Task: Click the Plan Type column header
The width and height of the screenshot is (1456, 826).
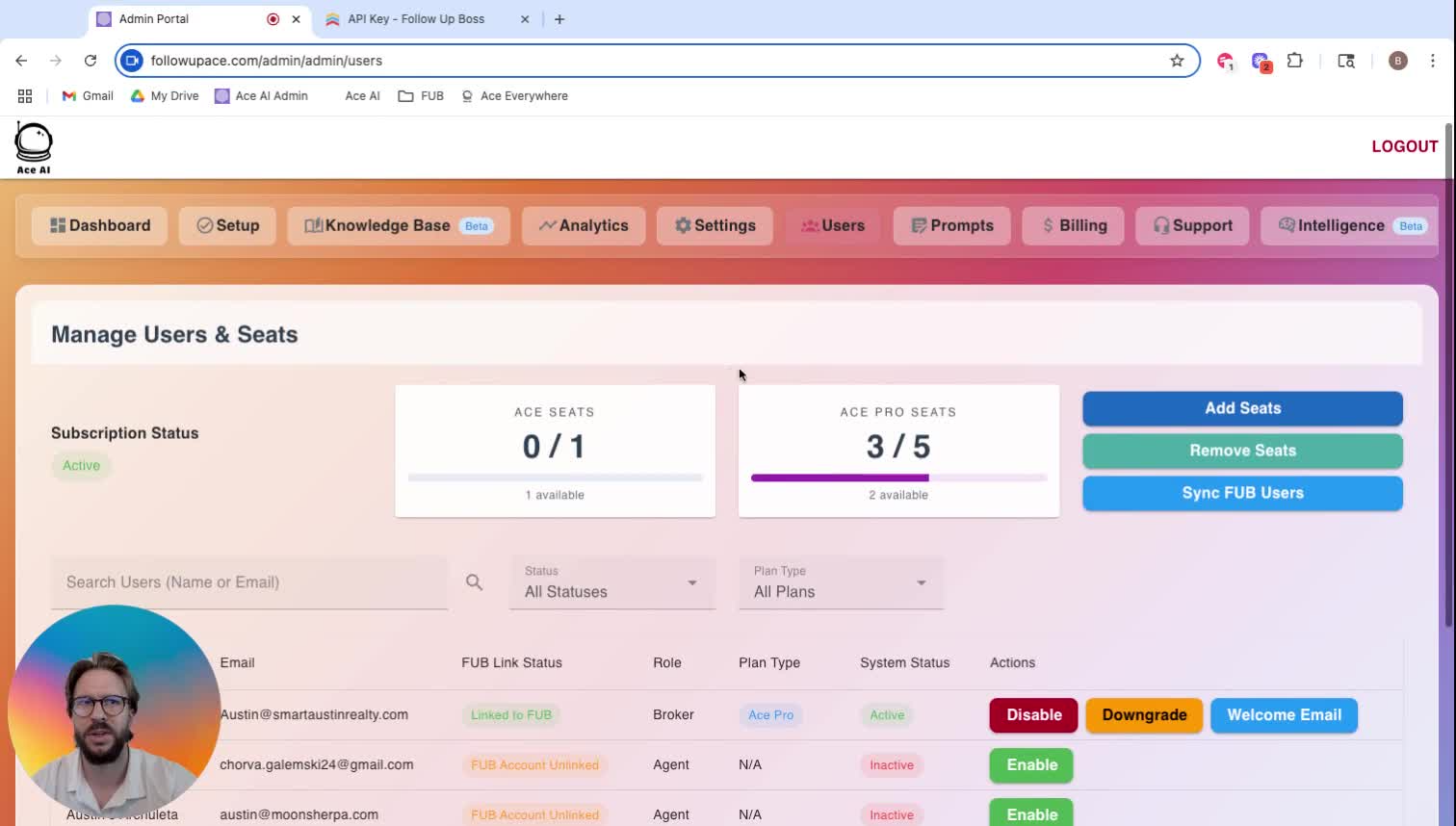Action: pos(769,662)
